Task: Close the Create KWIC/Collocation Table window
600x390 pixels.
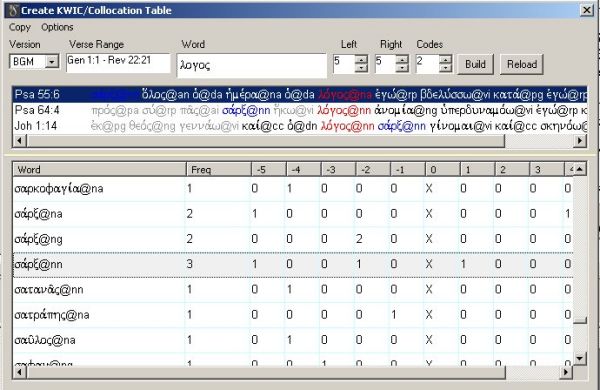Action: coord(587,10)
